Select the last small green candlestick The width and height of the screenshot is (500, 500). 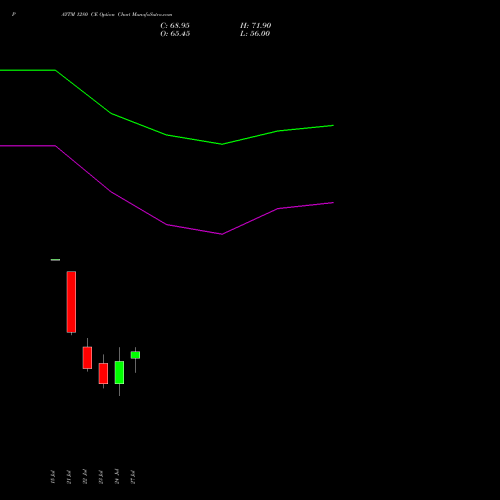135,355
